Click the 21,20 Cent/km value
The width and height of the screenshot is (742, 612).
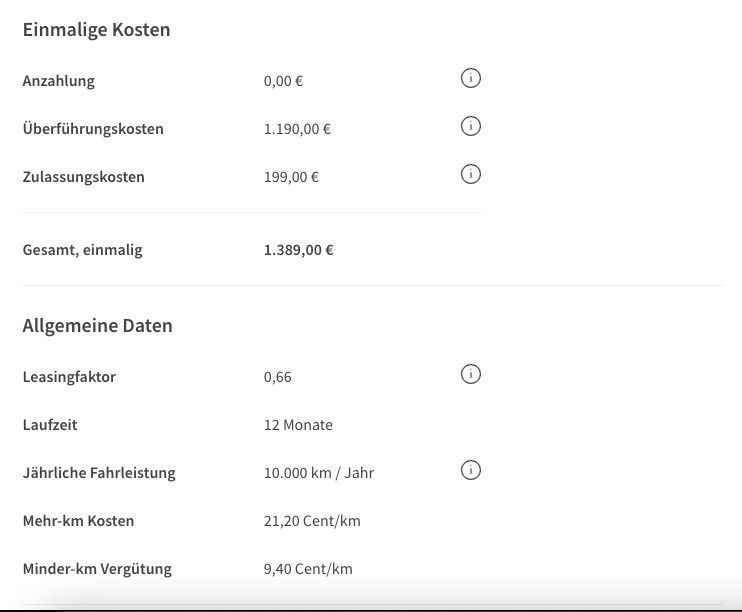click(312, 521)
